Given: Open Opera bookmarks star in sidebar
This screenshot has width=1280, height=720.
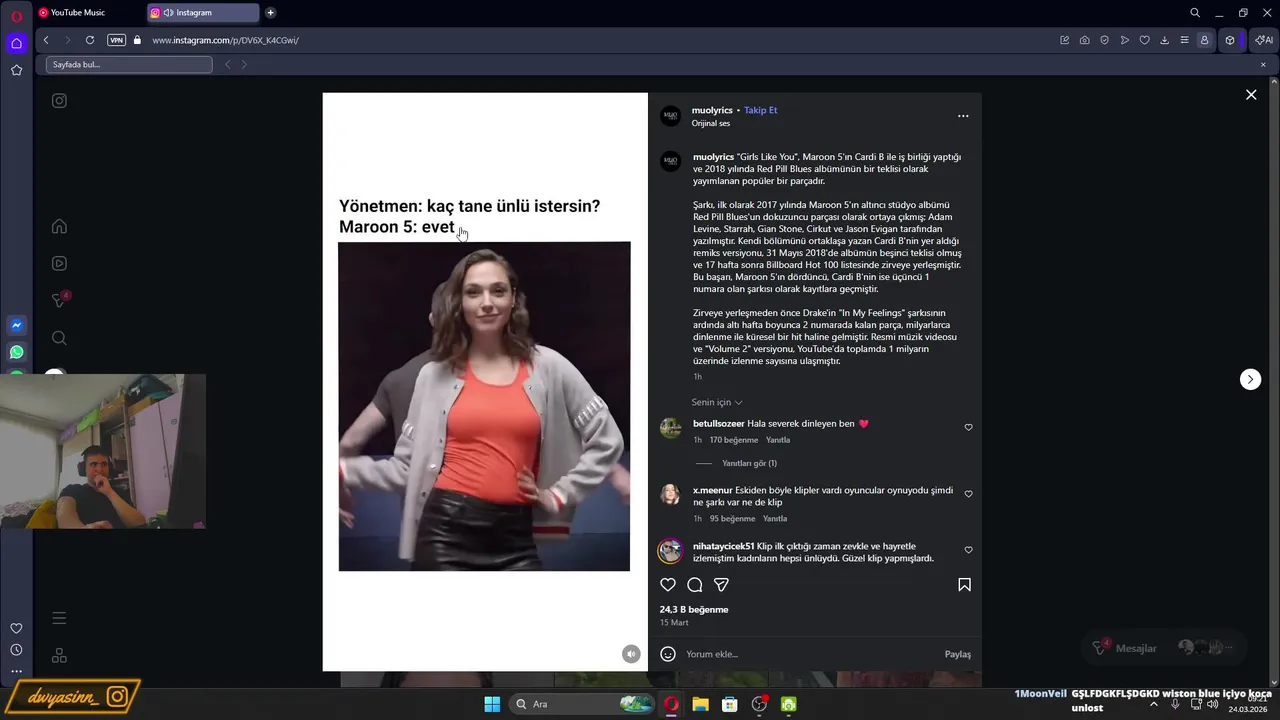Looking at the screenshot, I should point(16,70).
